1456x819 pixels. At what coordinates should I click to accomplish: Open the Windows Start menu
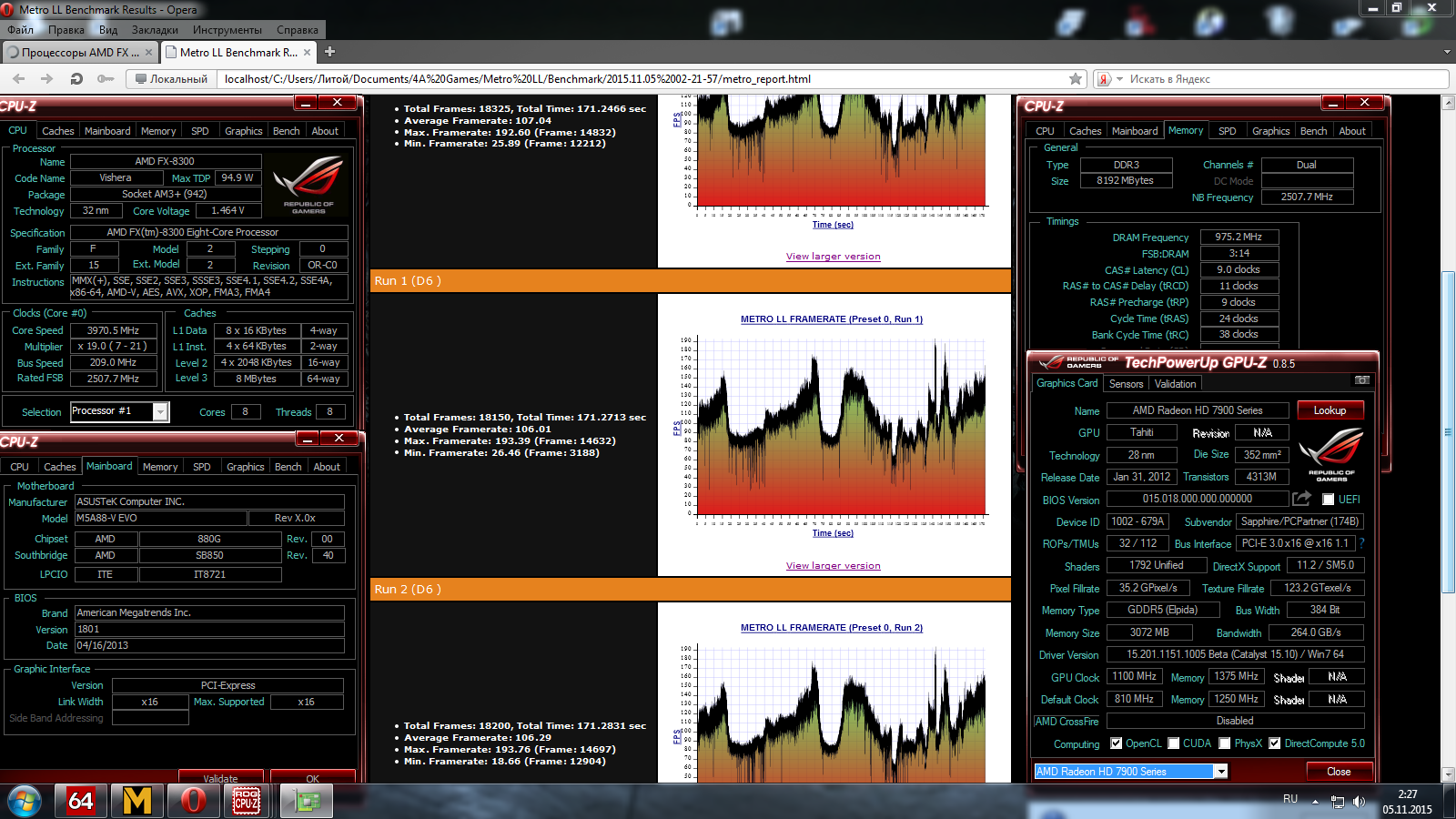click(25, 801)
